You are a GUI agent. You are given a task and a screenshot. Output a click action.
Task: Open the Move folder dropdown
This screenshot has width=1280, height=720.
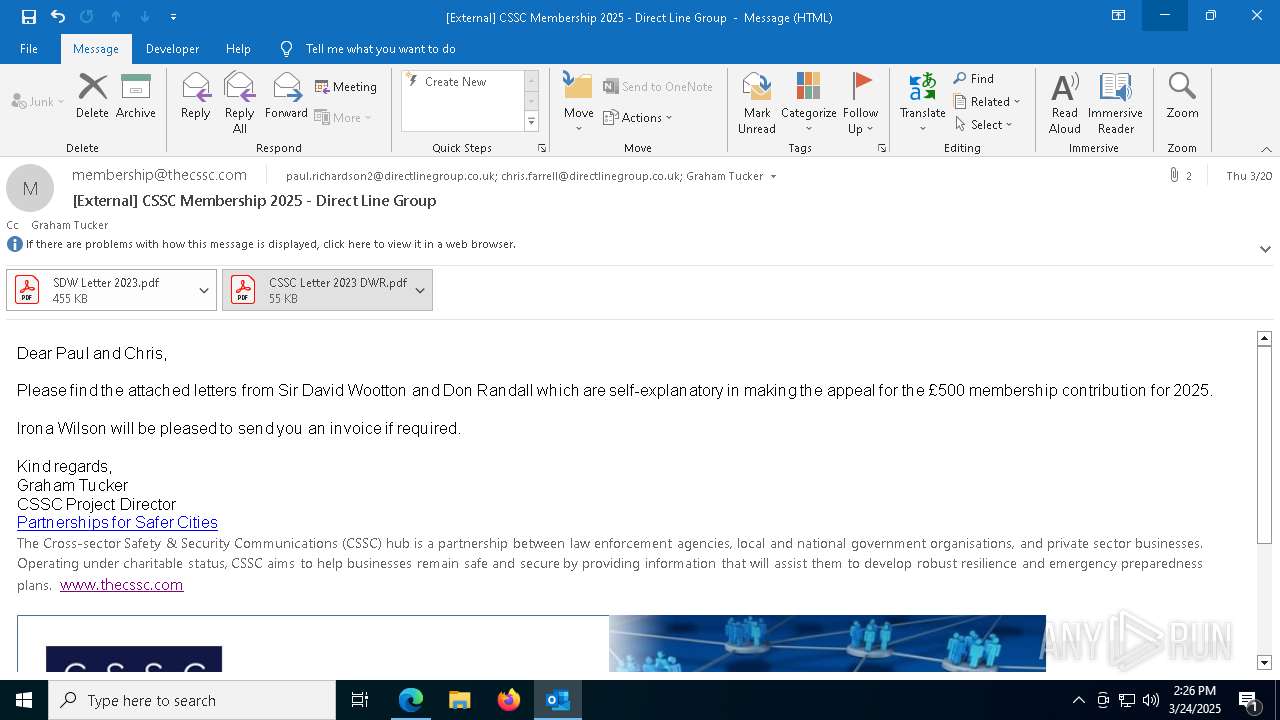(x=578, y=103)
